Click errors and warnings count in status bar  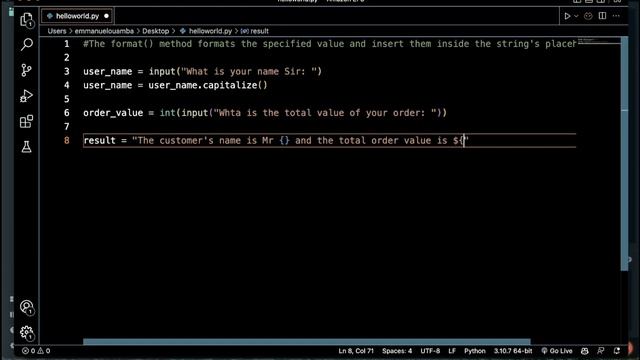coord(36,351)
